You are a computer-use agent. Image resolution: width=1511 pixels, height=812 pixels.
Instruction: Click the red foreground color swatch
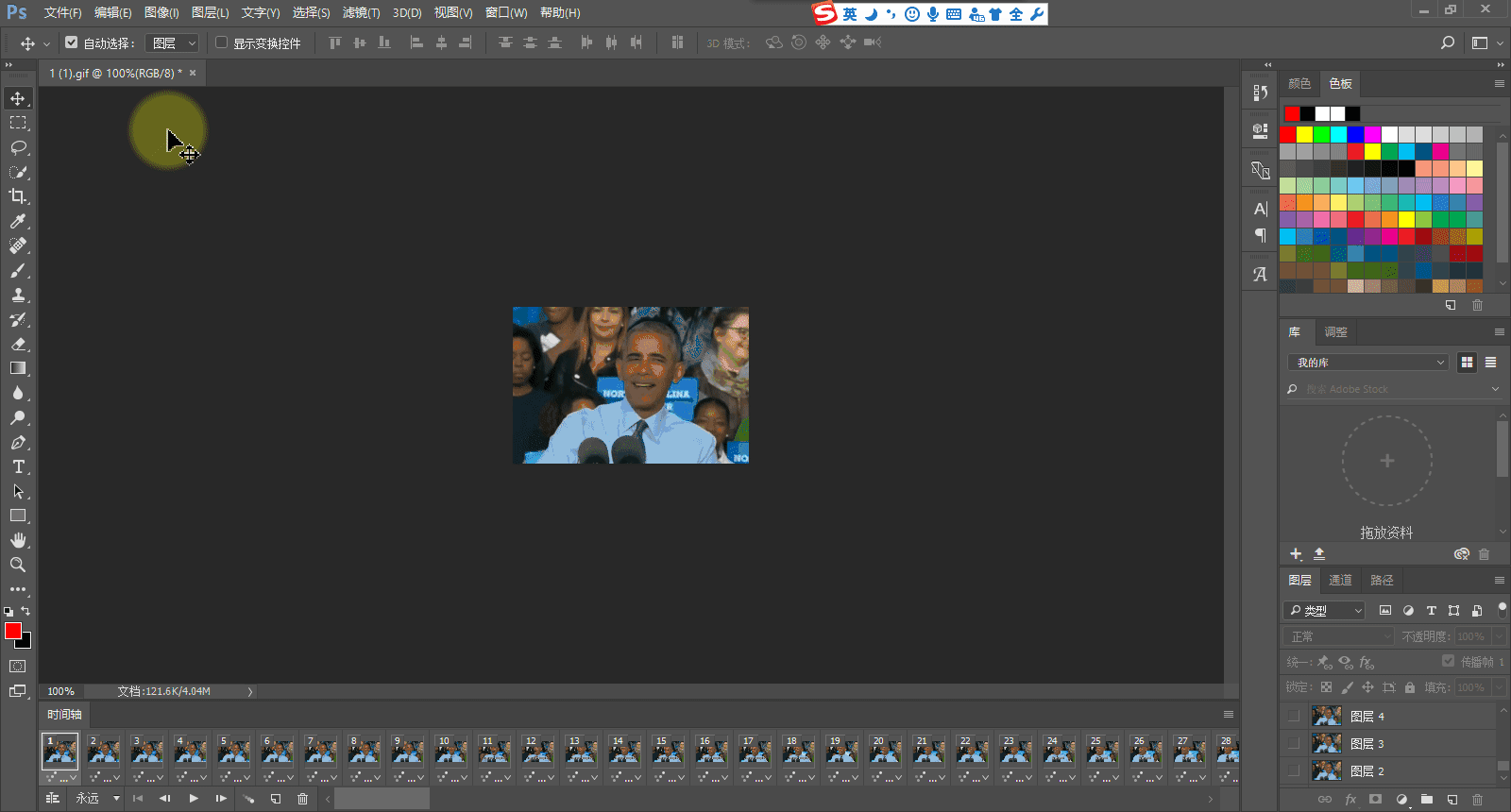tap(12, 631)
